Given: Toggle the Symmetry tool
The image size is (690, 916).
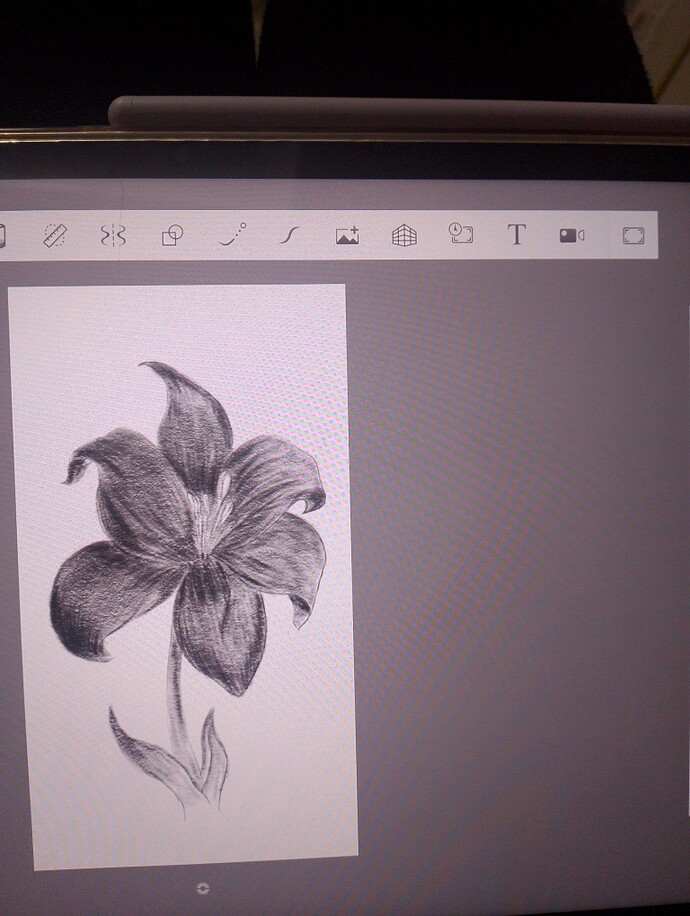Looking at the screenshot, I should (113, 235).
